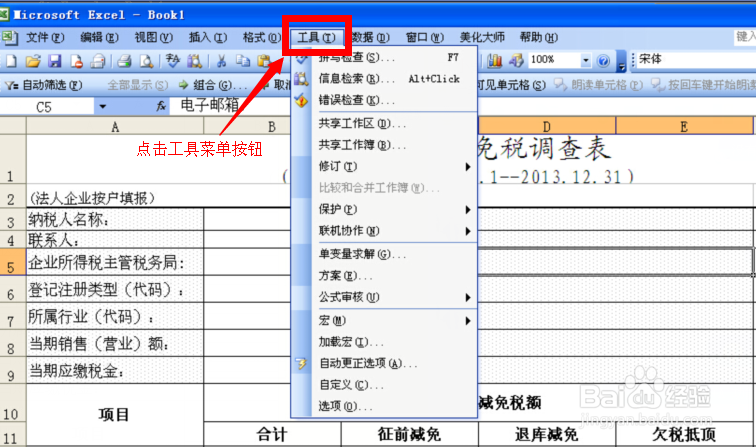Screen dimensions: 756x447
Task: Click the Chart Wizard icon
Action: tap(494, 60)
